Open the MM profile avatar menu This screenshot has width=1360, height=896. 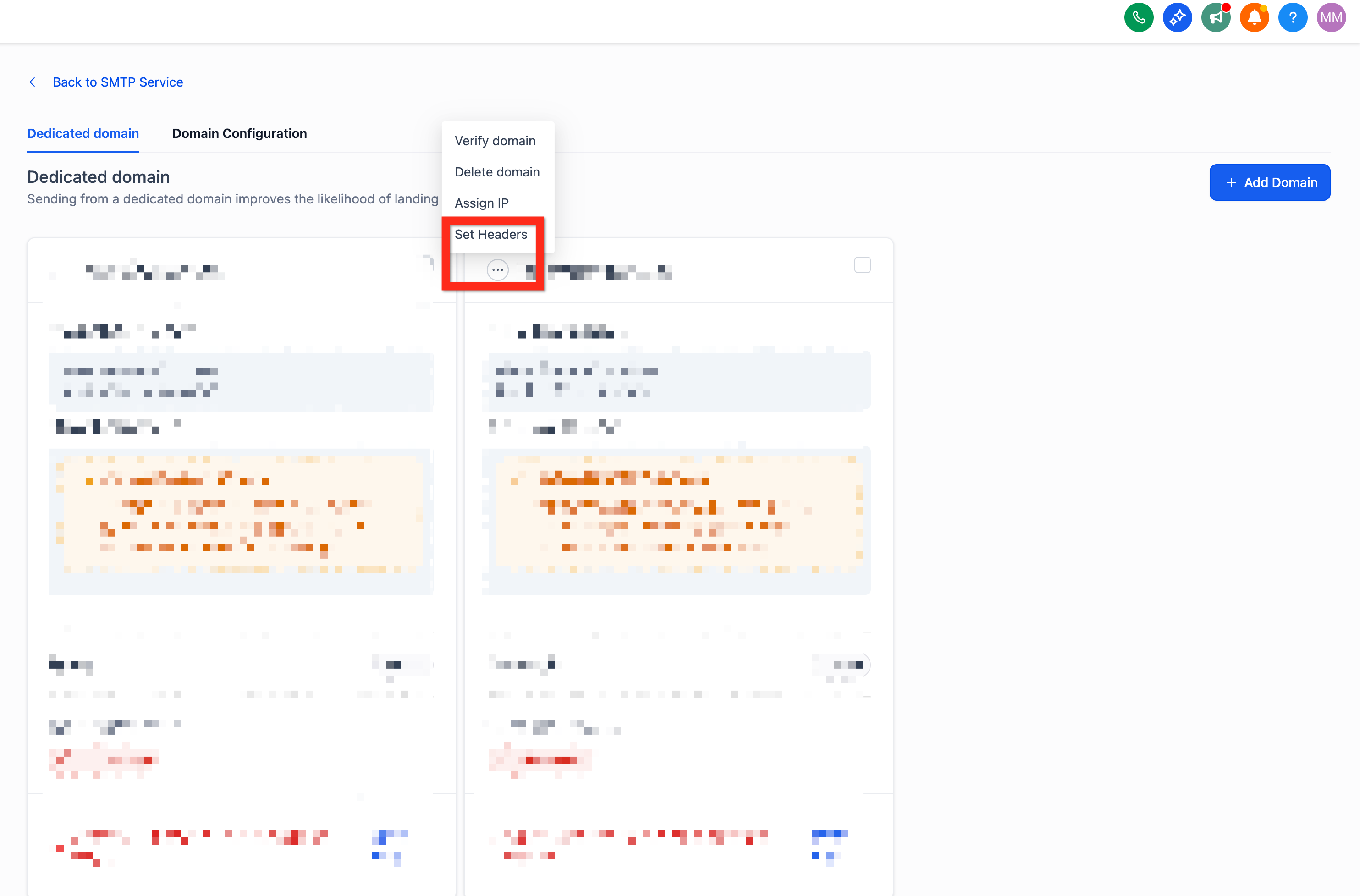click(1331, 17)
